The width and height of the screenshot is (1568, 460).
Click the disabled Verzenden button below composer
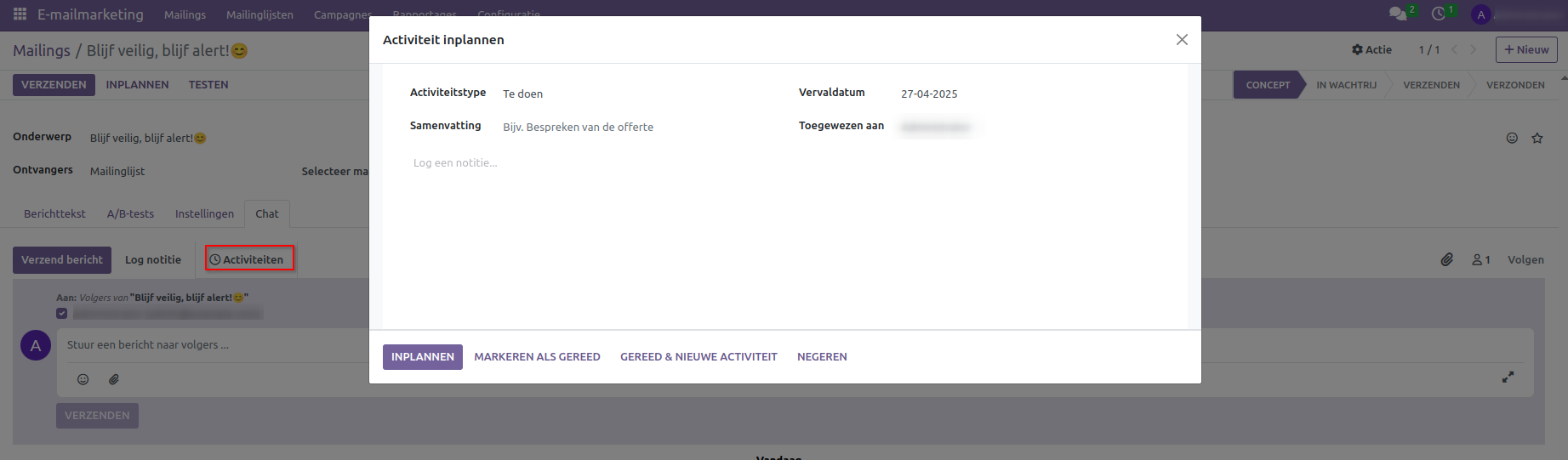[x=97, y=416]
